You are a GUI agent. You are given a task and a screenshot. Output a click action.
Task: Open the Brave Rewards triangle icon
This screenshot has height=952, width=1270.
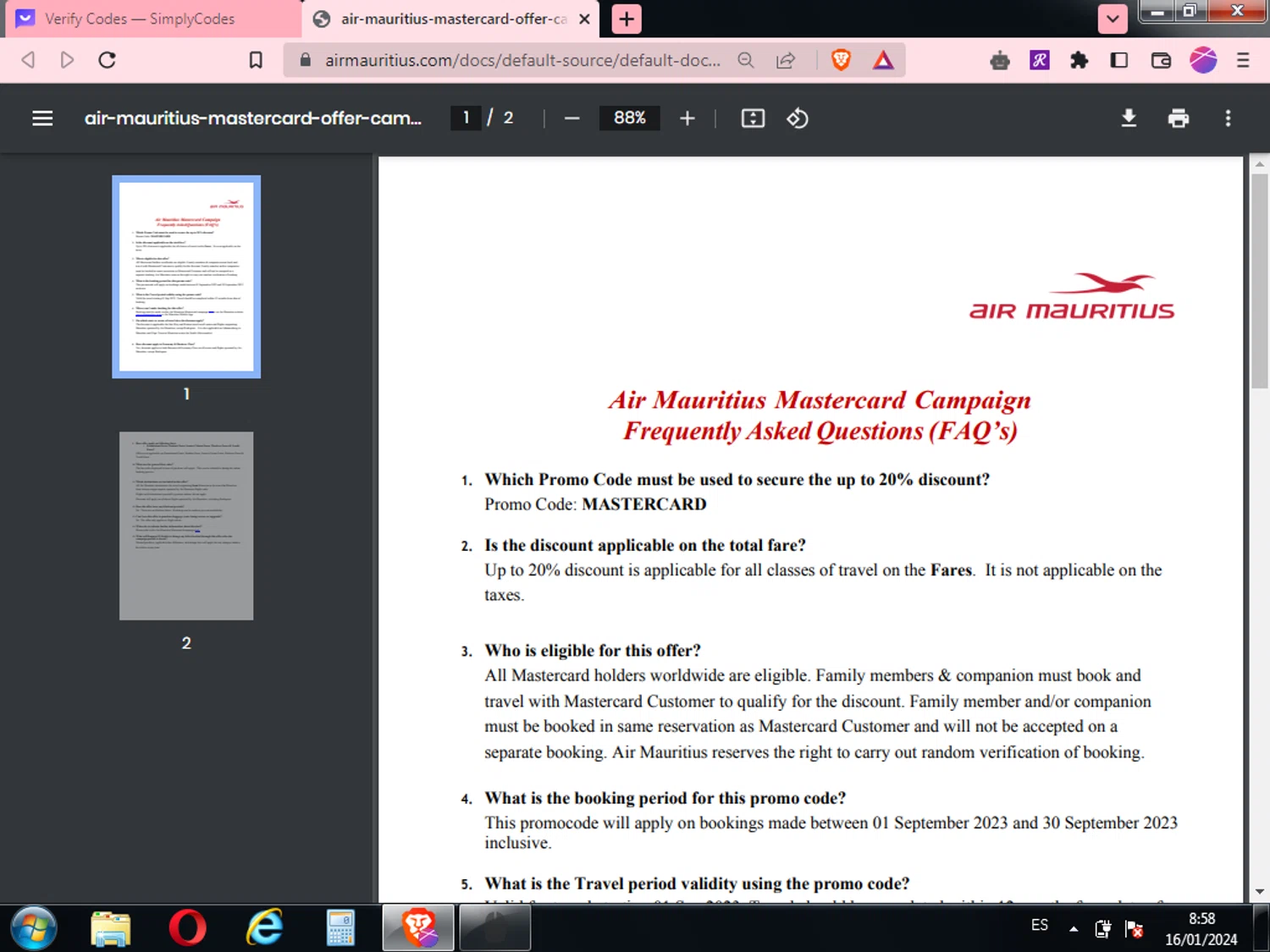click(x=883, y=60)
